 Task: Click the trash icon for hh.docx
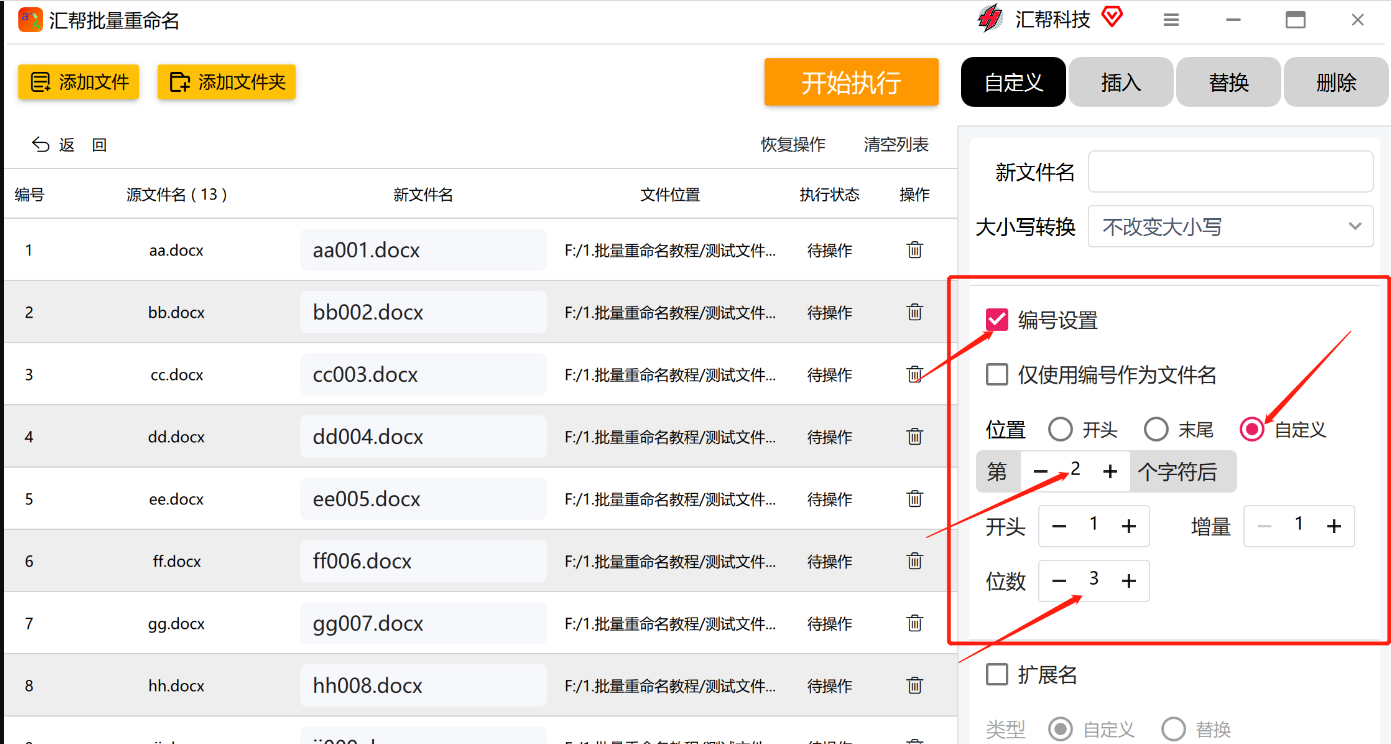914,685
